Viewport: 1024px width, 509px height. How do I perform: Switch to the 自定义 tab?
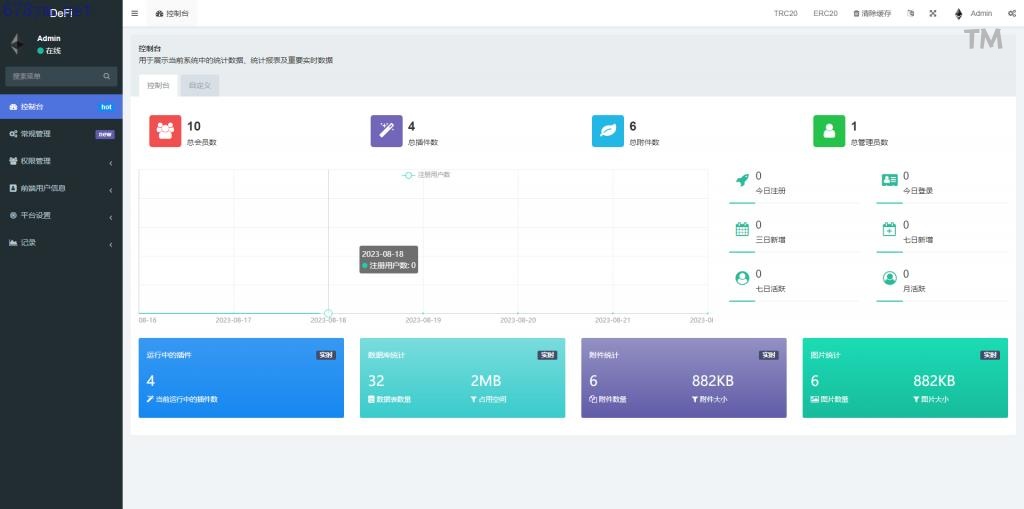199,86
